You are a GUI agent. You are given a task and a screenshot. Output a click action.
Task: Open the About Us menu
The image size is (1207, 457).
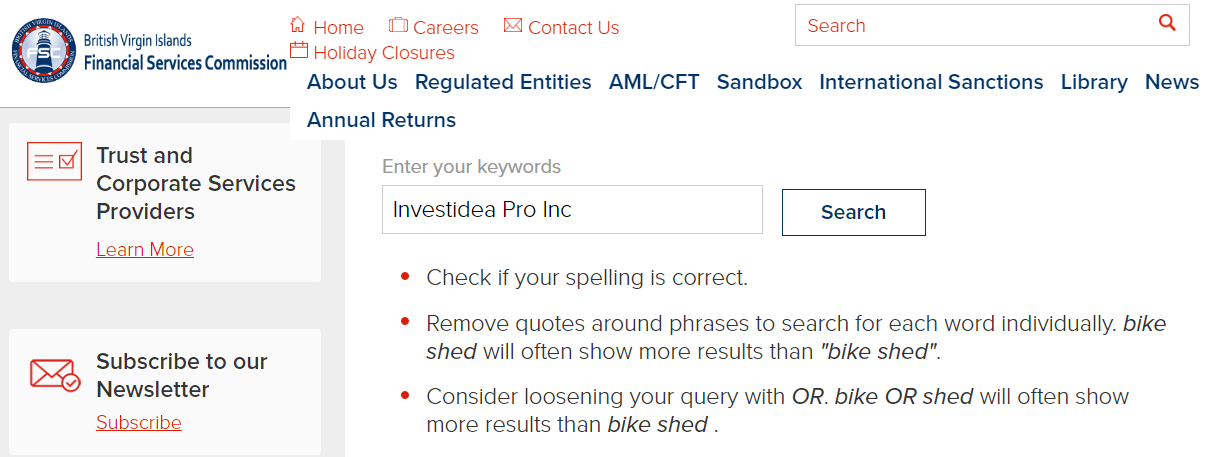(x=352, y=82)
